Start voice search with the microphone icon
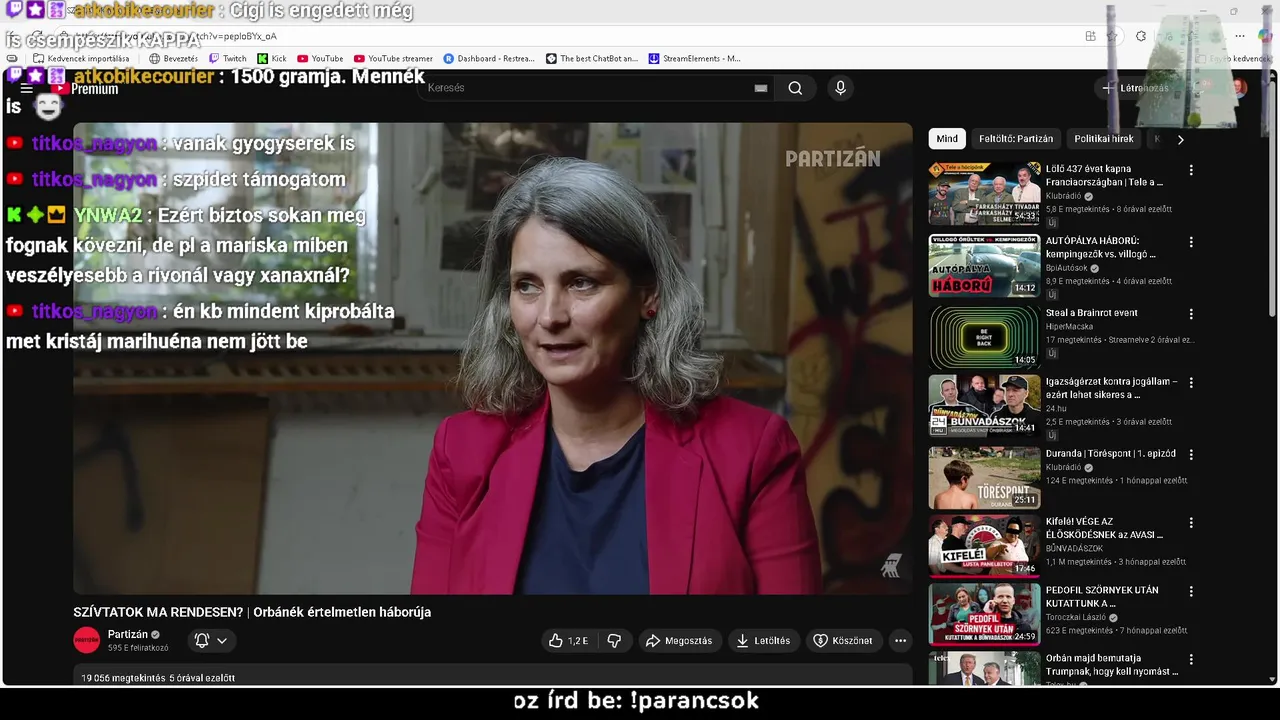1280x720 pixels. [x=840, y=88]
